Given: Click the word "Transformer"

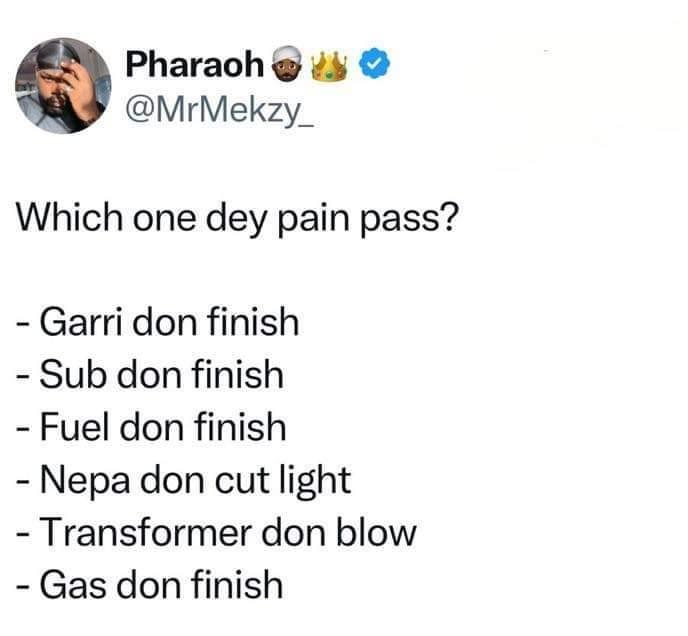Looking at the screenshot, I should tap(146, 532).
